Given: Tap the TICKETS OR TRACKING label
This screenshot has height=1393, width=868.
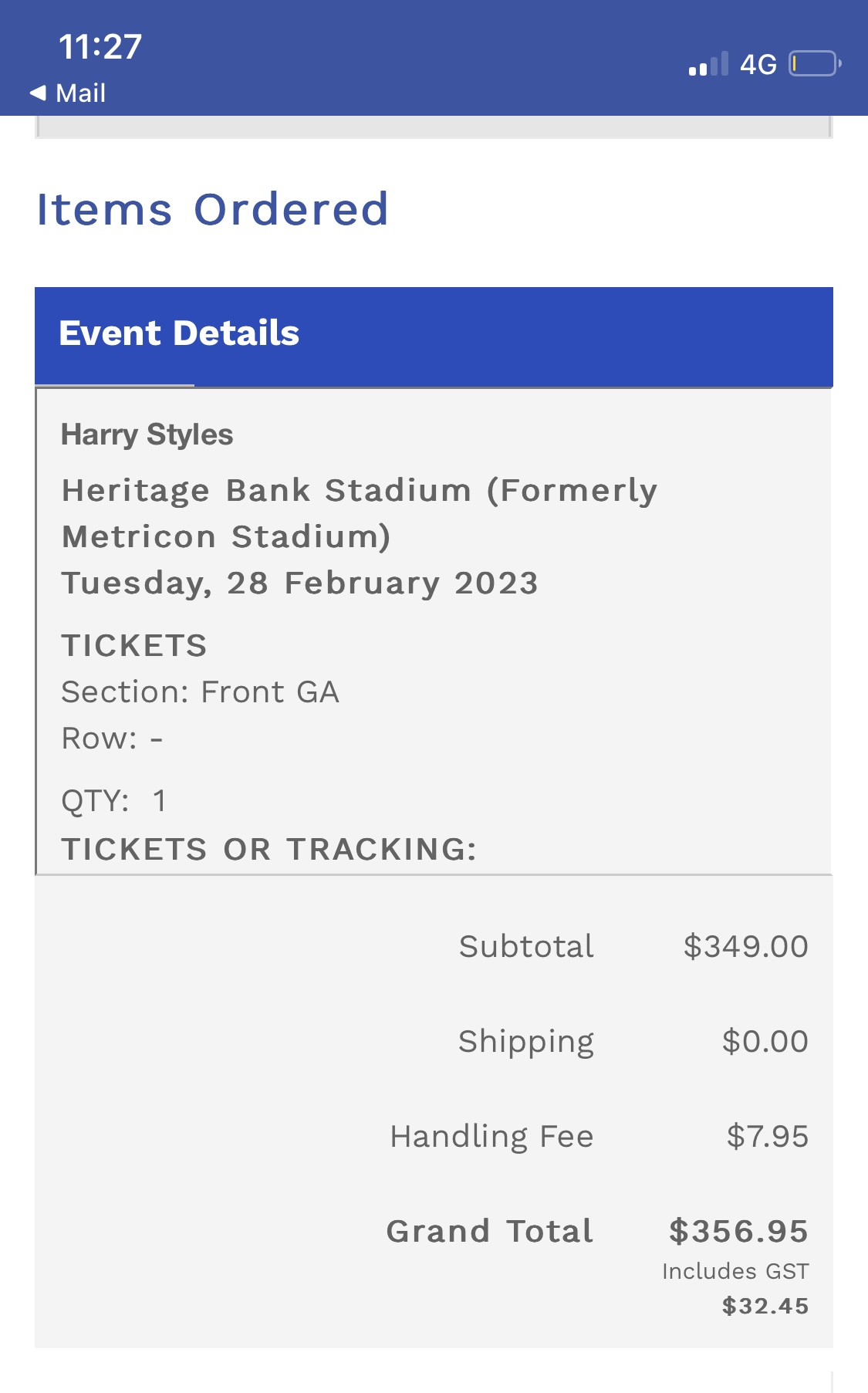Looking at the screenshot, I should (269, 849).
